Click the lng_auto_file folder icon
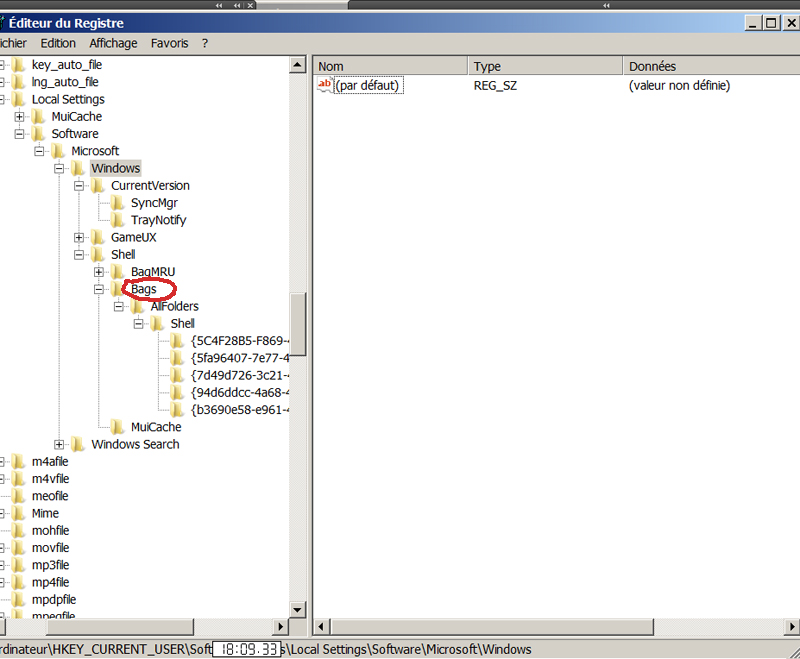The height and width of the screenshot is (659, 800). click(x=18, y=82)
